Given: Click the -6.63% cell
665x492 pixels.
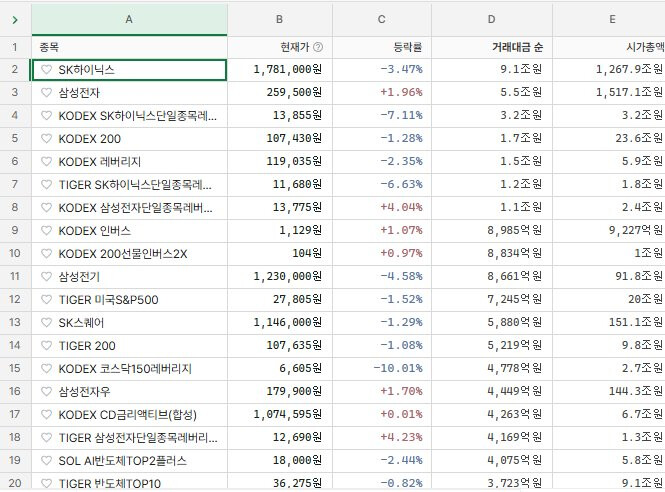Looking at the screenshot, I should (x=382, y=184).
